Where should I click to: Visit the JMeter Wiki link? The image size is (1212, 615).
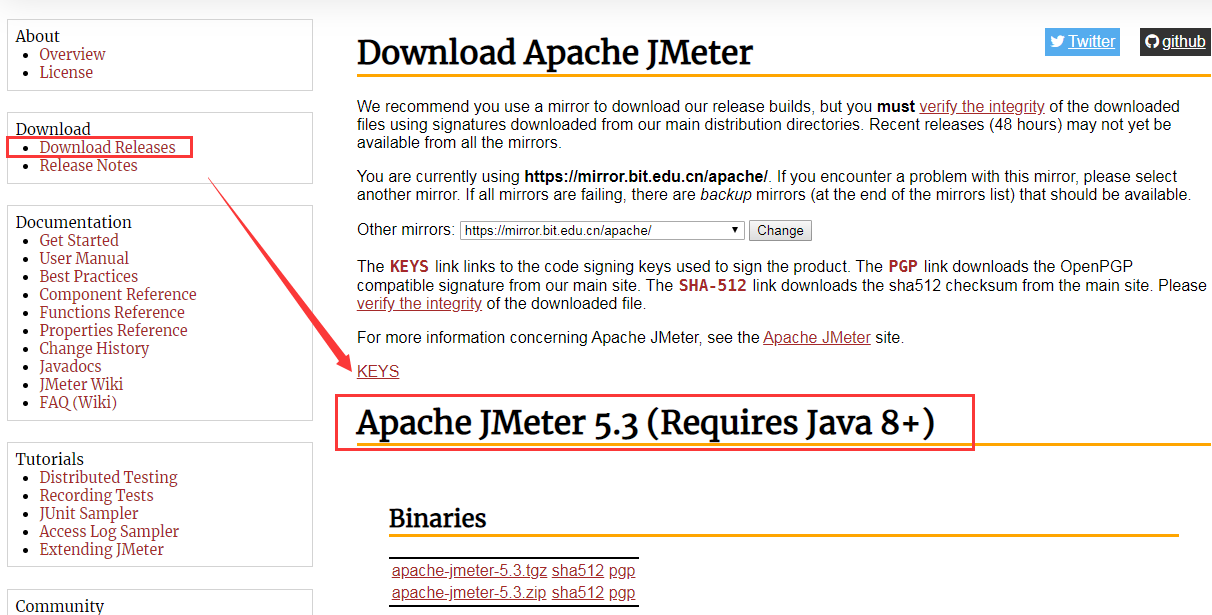(x=81, y=384)
